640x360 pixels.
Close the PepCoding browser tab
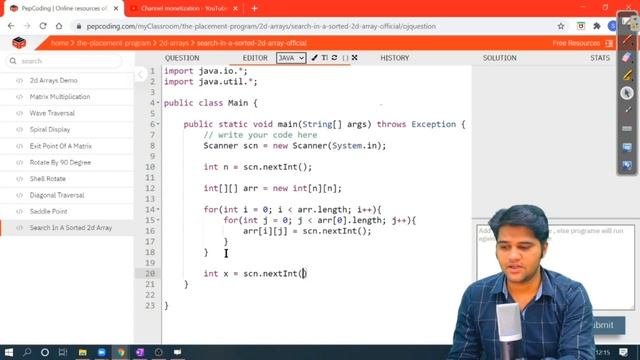click(x=116, y=8)
